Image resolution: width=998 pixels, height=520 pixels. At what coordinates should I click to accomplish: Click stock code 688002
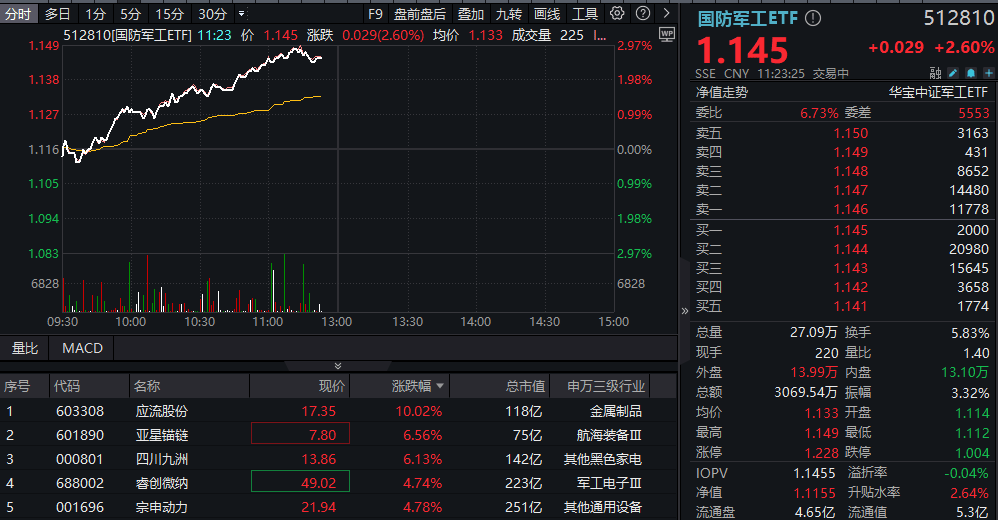[x=80, y=483]
